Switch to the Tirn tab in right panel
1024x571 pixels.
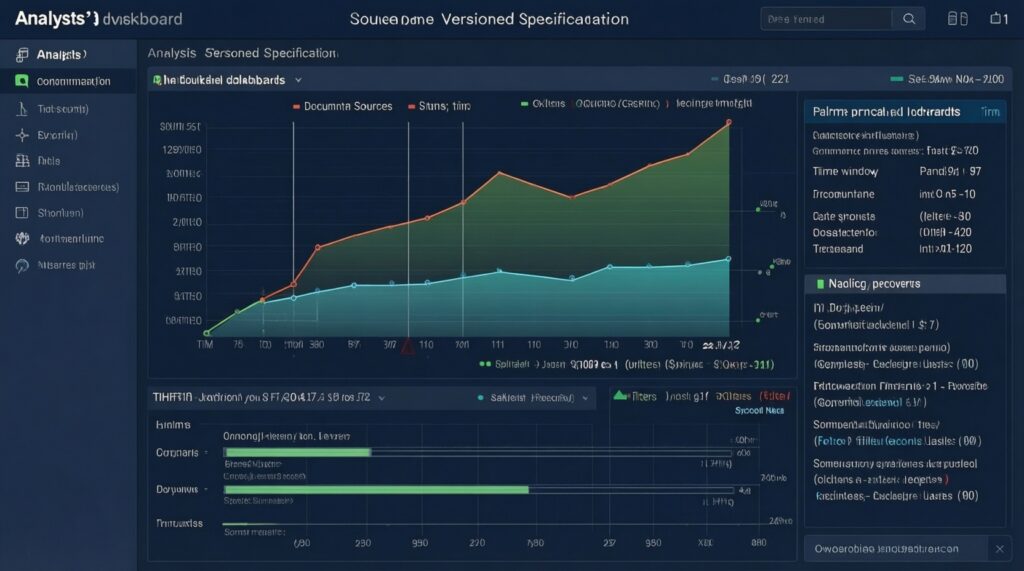989,112
